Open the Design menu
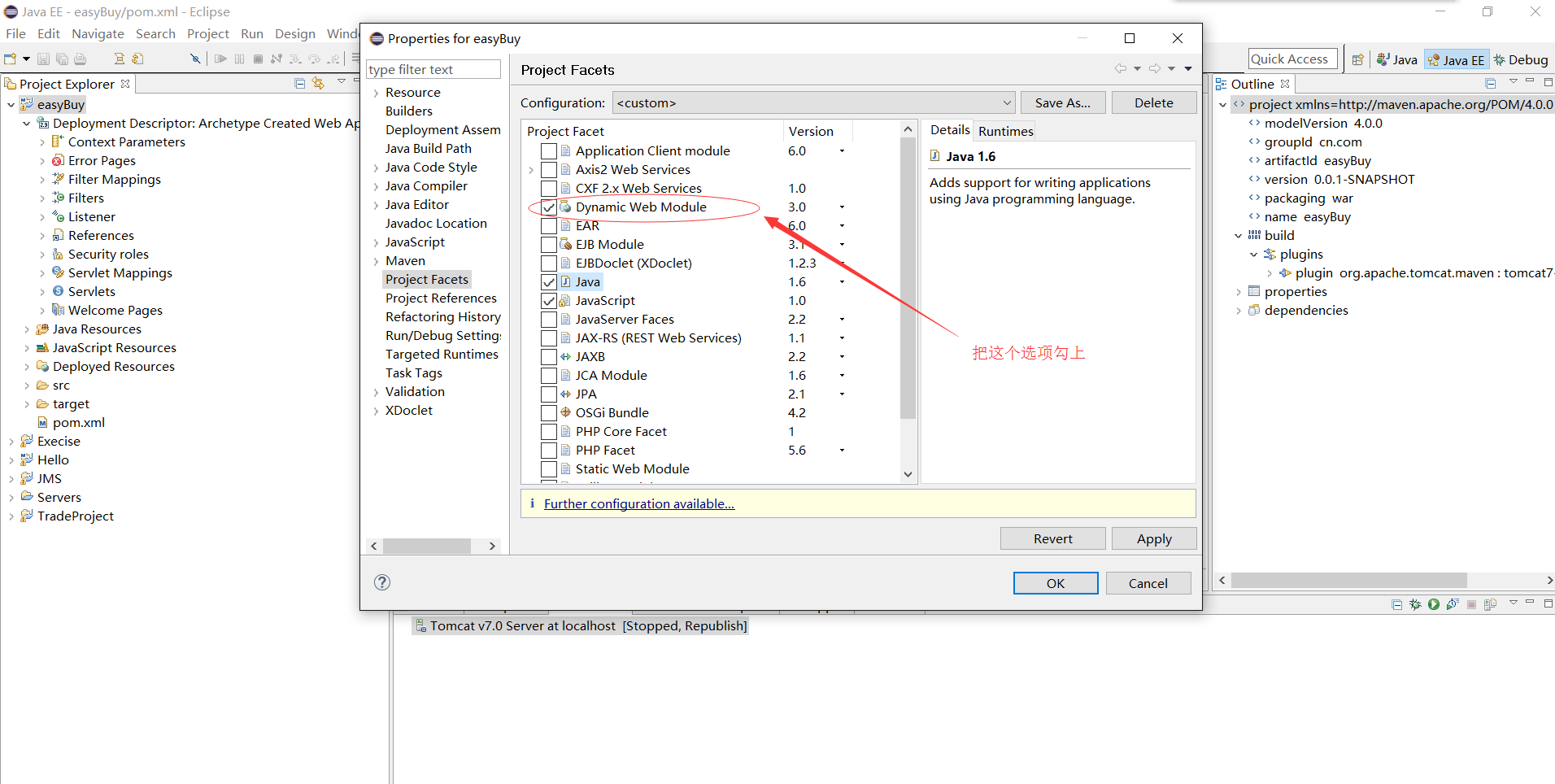The width and height of the screenshot is (1555, 784). (295, 33)
